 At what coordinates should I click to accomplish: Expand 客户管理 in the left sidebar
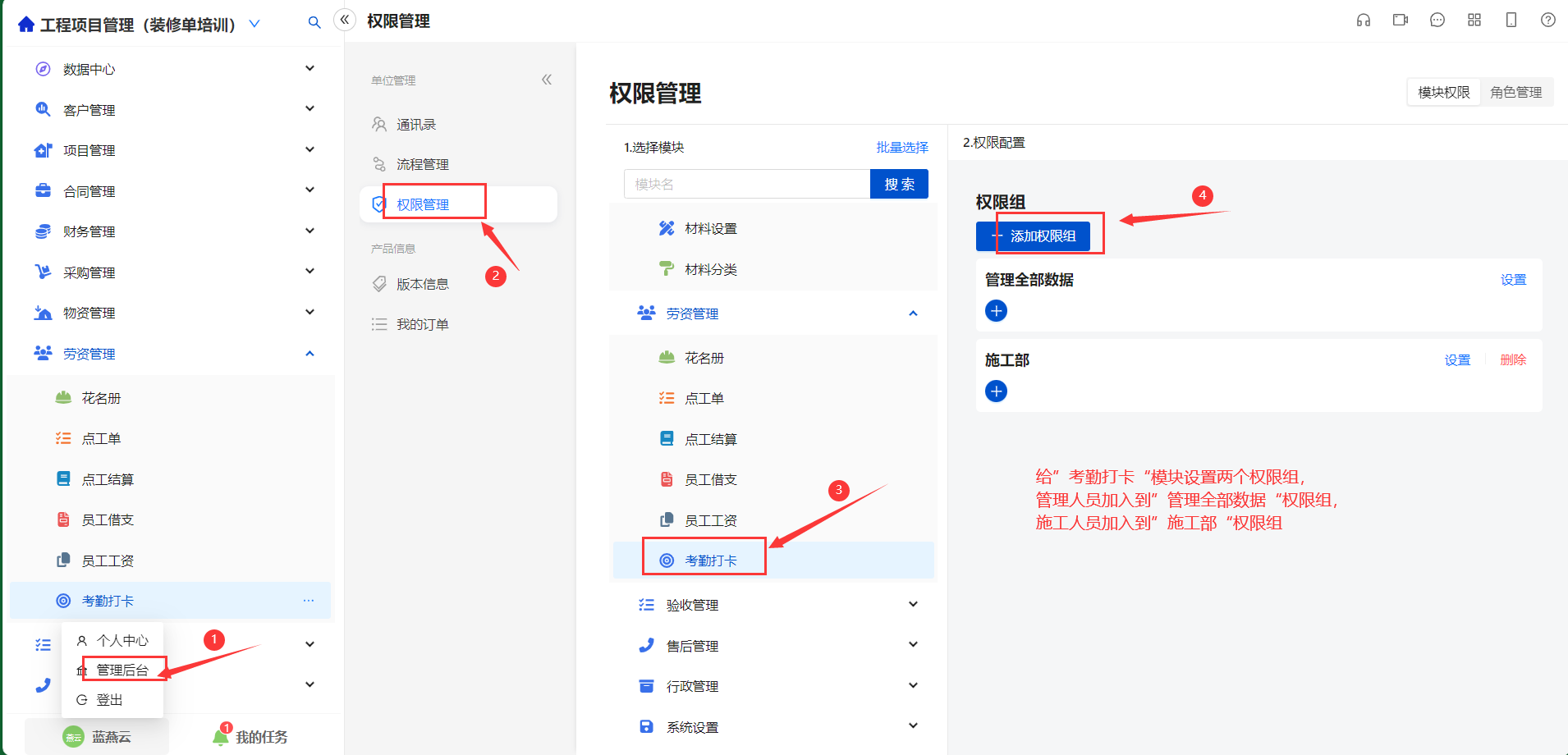pyautogui.click(x=309, y=108)
